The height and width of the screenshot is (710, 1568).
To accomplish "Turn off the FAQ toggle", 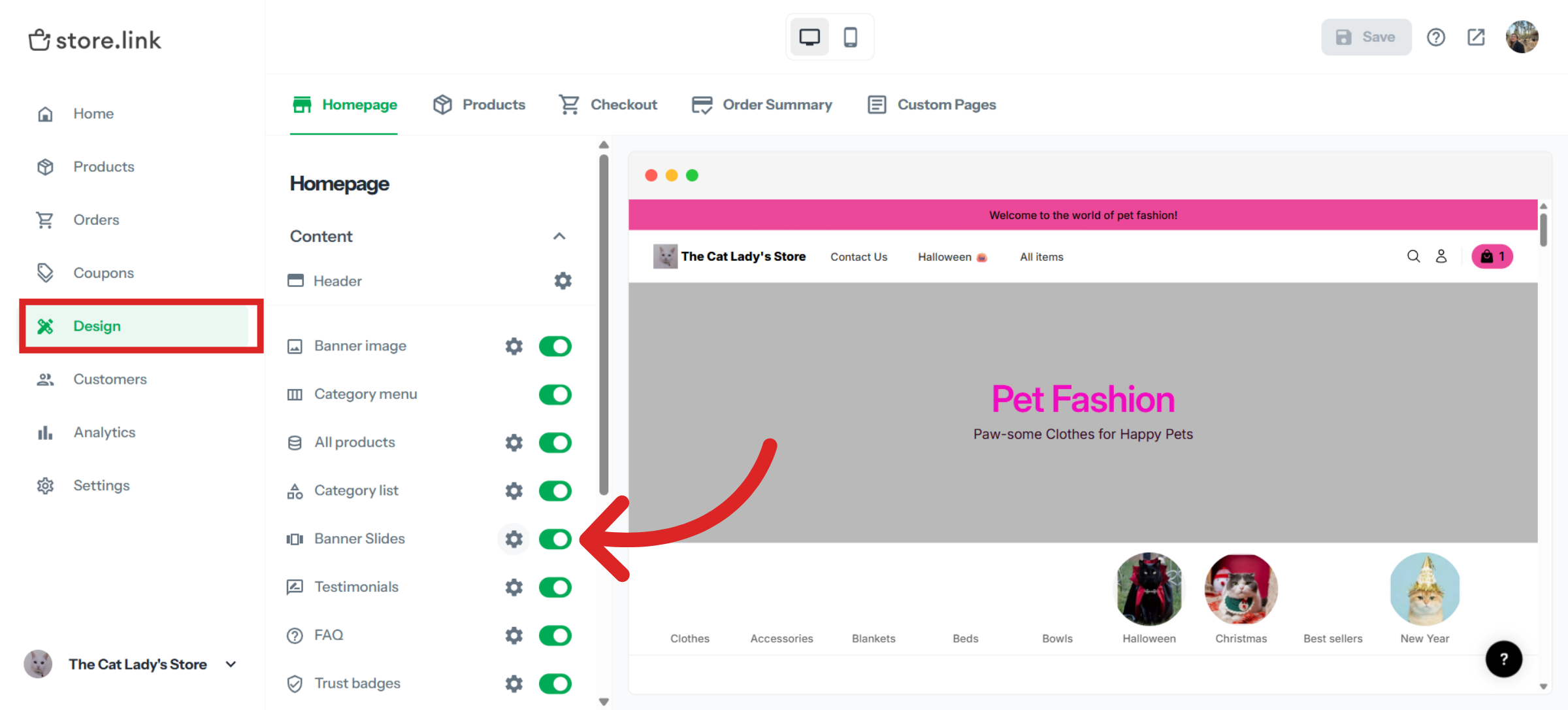I will tap(555, 635).
